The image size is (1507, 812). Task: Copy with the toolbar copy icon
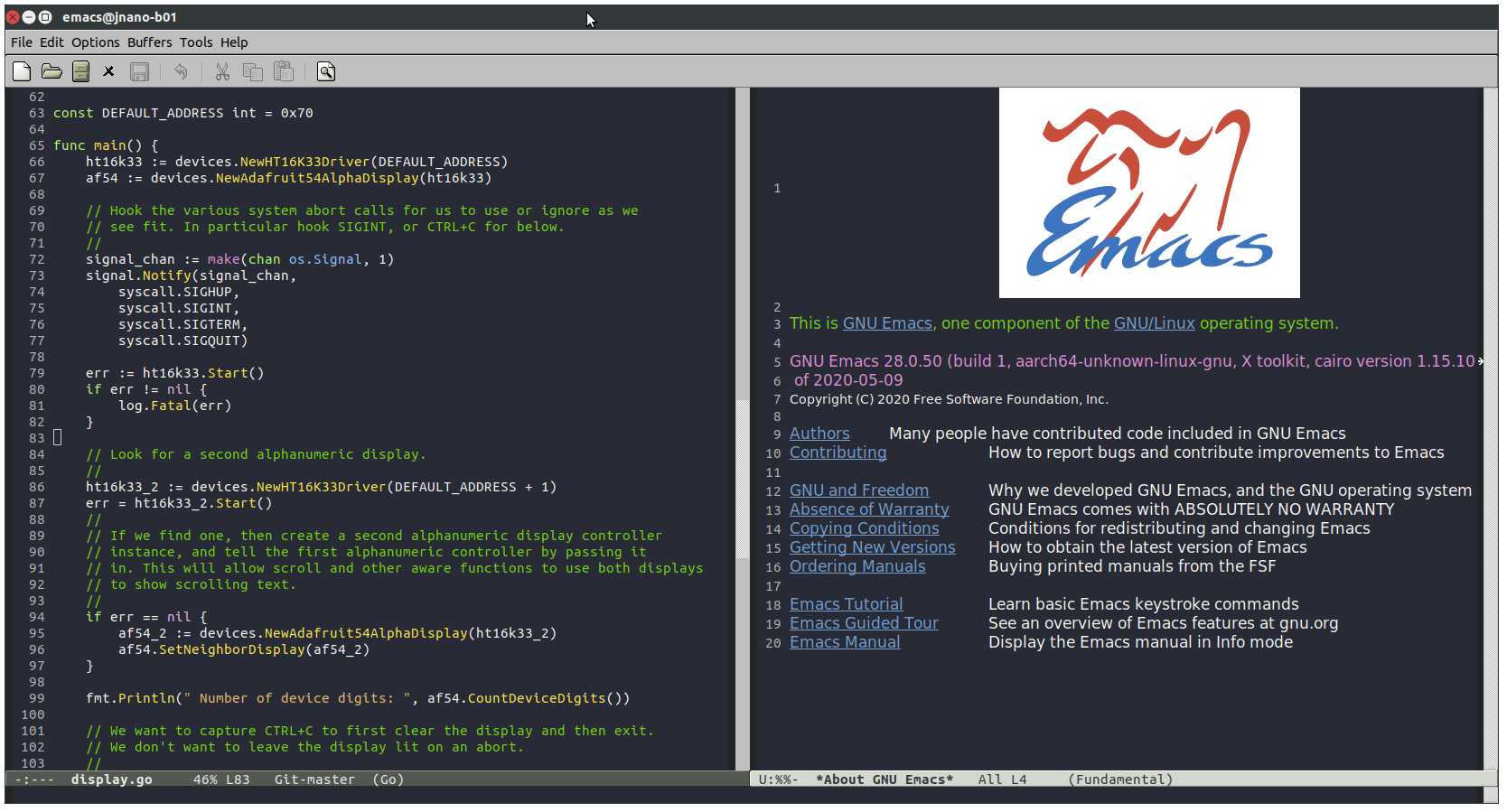[253, 71]
